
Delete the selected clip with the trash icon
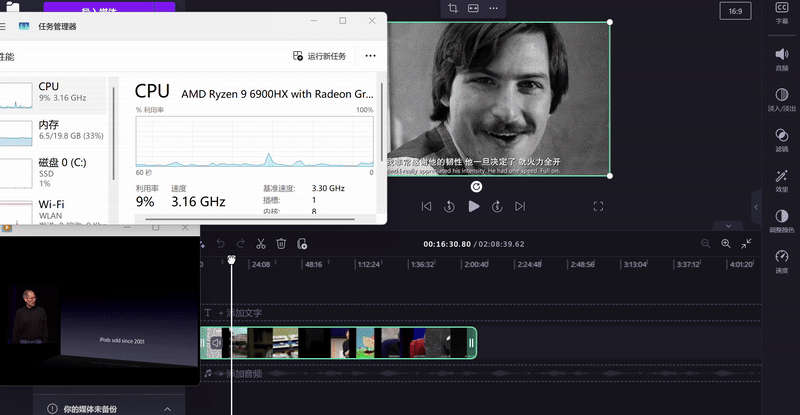[281, 243]
